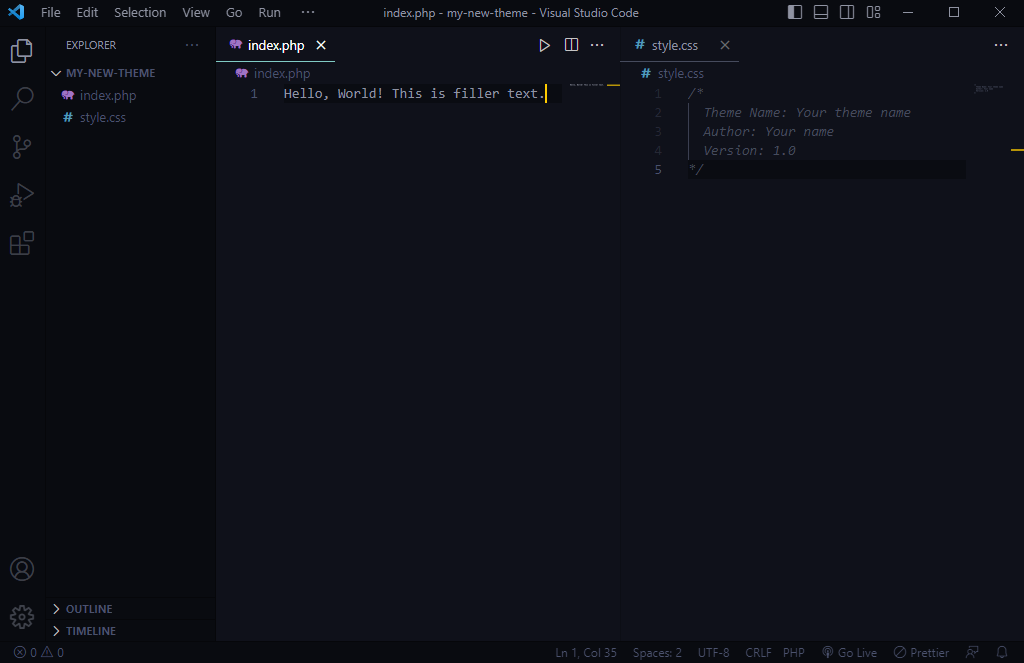Image resolution: width=1024 pixels, height=663 pixels.
Task: Click the Prettier status item
Action: 921,653
